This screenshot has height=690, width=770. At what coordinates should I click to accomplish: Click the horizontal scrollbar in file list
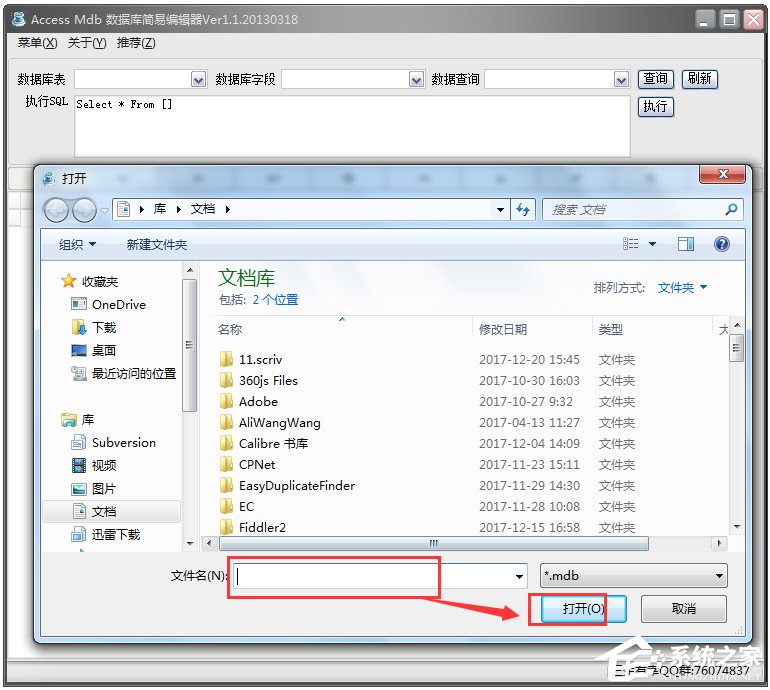tap(434, 544)
